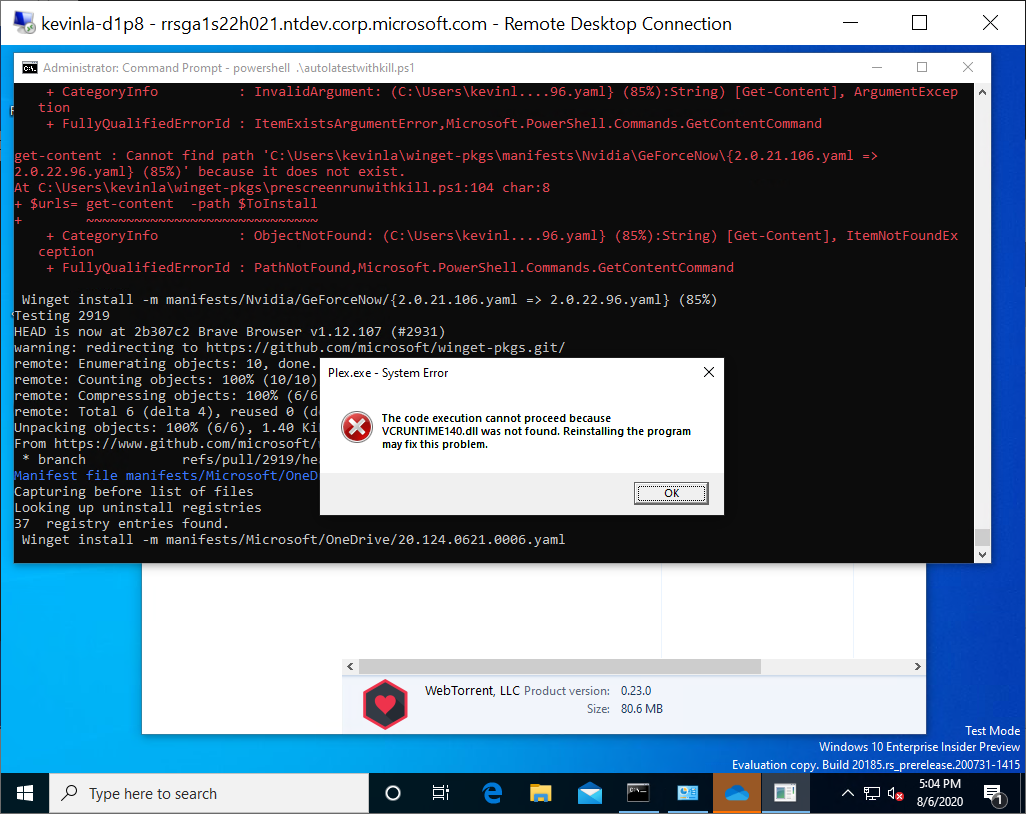1026x814 pixels.
Task: Click right arrow of horizontal scrollbar
Action: [x=917, y=666]
